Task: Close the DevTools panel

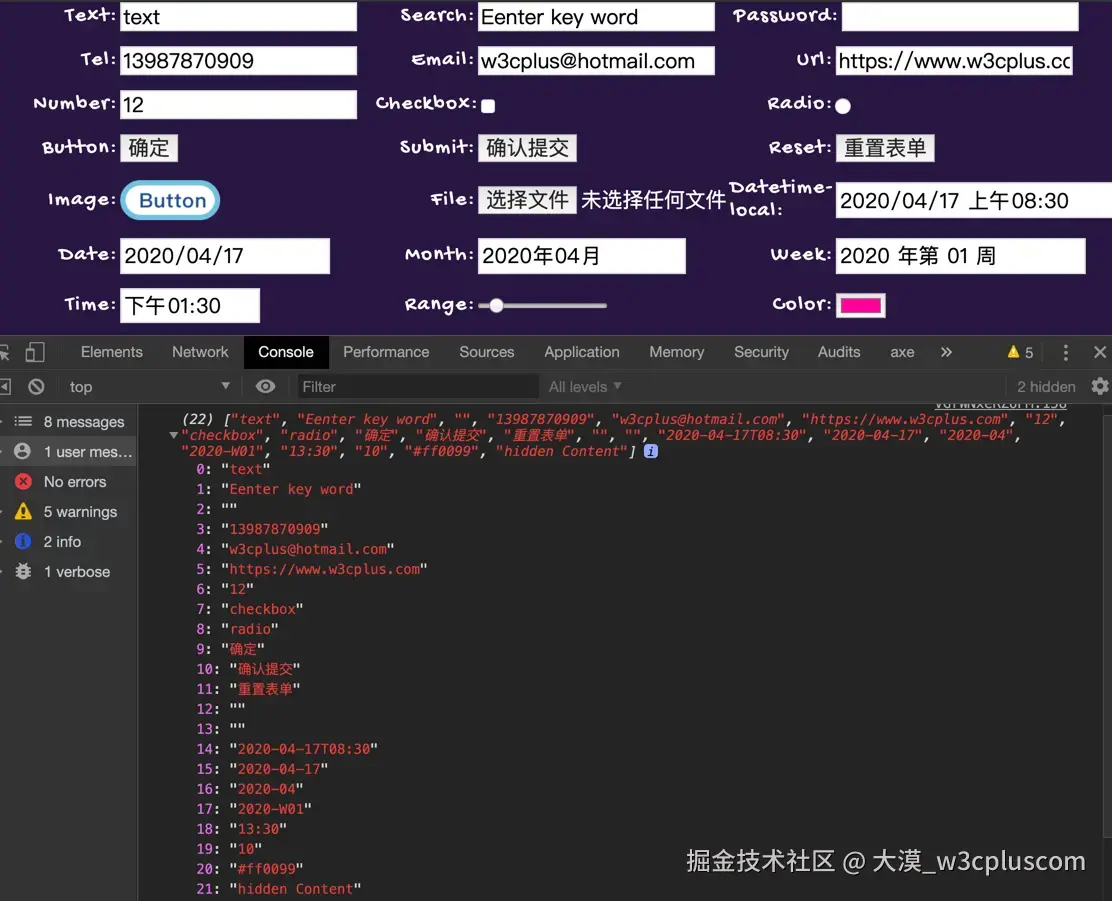Action: tap(1100, 352)
